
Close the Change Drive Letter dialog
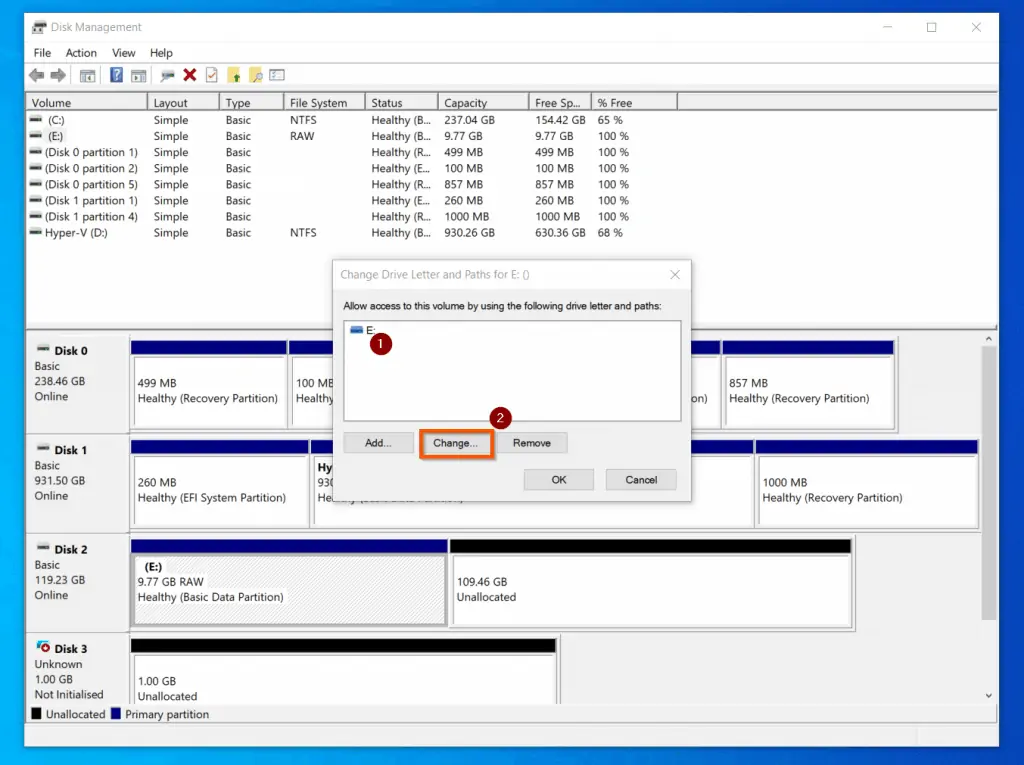coord(675,274)
